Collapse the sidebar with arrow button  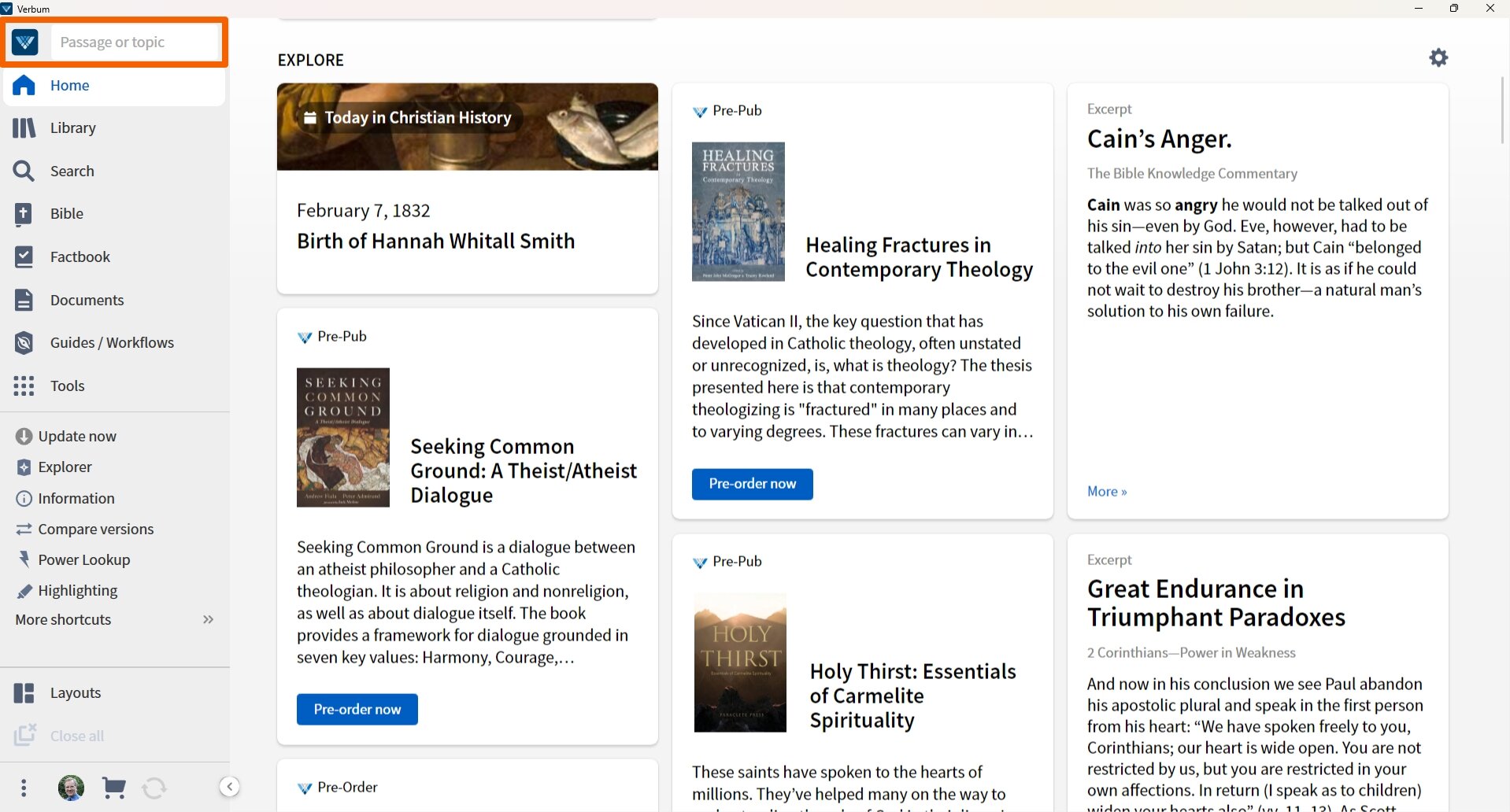[229, 787]
